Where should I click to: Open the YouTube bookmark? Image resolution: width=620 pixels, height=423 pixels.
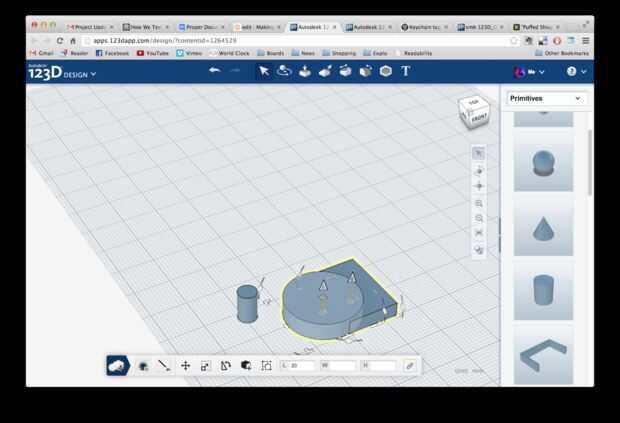(153, 53)
